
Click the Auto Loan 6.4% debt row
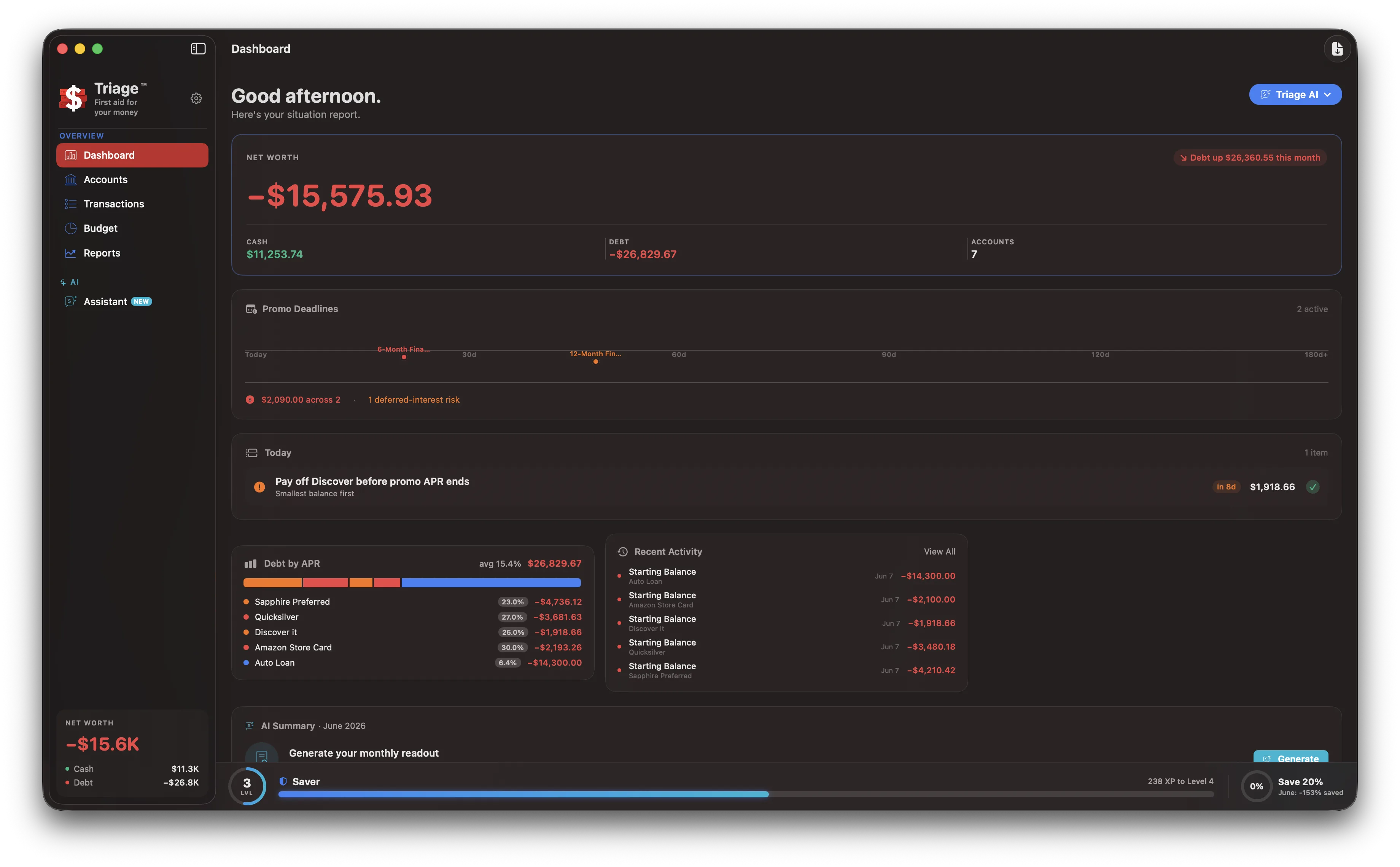pos(413,662)
